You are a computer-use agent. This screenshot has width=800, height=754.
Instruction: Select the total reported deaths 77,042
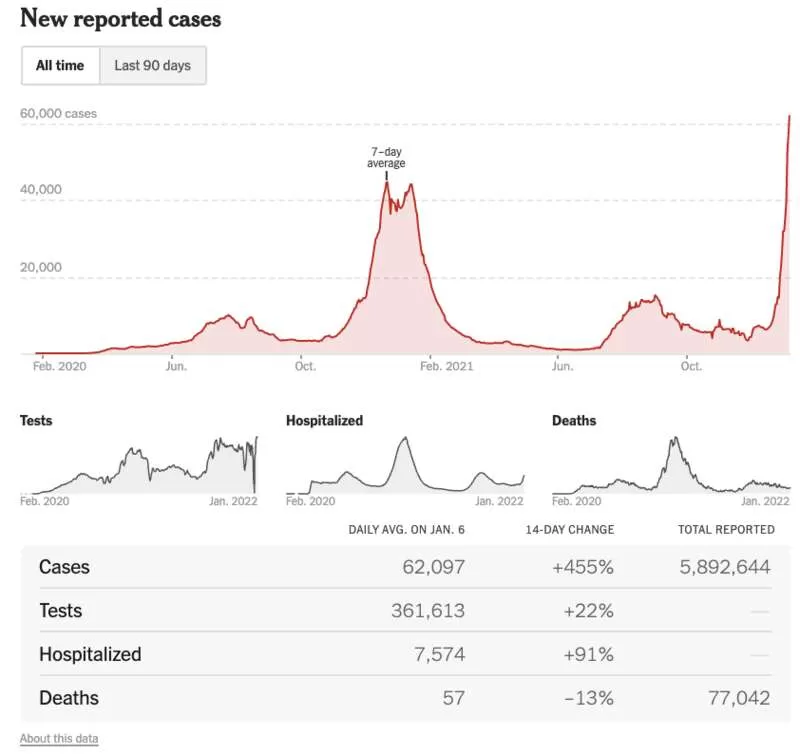[x=739, y=698]
